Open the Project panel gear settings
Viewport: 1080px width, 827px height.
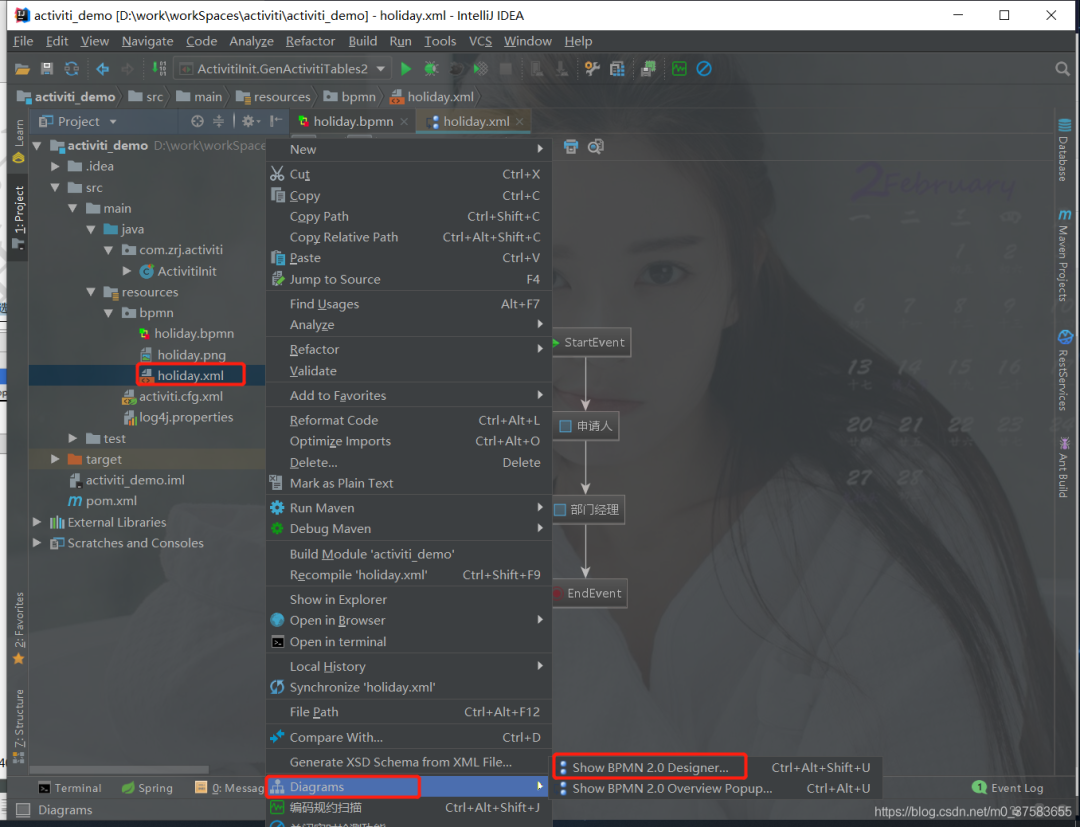point(250,121)
